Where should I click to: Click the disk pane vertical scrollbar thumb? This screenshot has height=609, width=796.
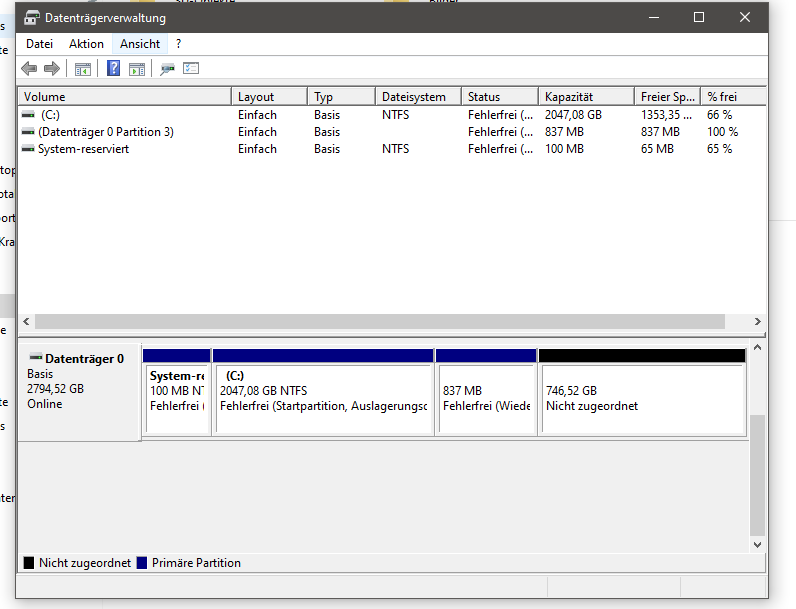(757, 475)
